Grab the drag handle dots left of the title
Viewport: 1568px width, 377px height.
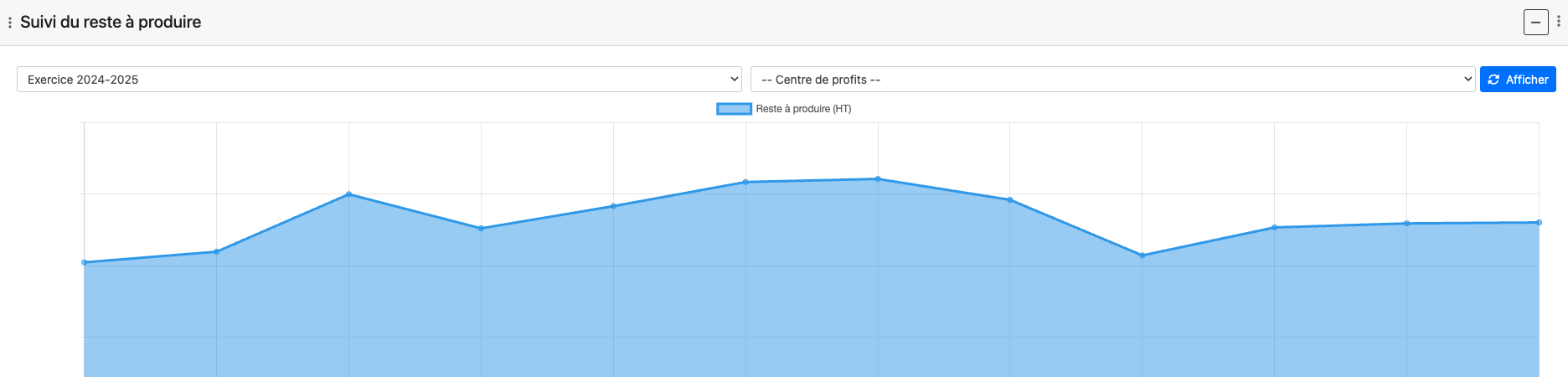[x=10, y=23]
